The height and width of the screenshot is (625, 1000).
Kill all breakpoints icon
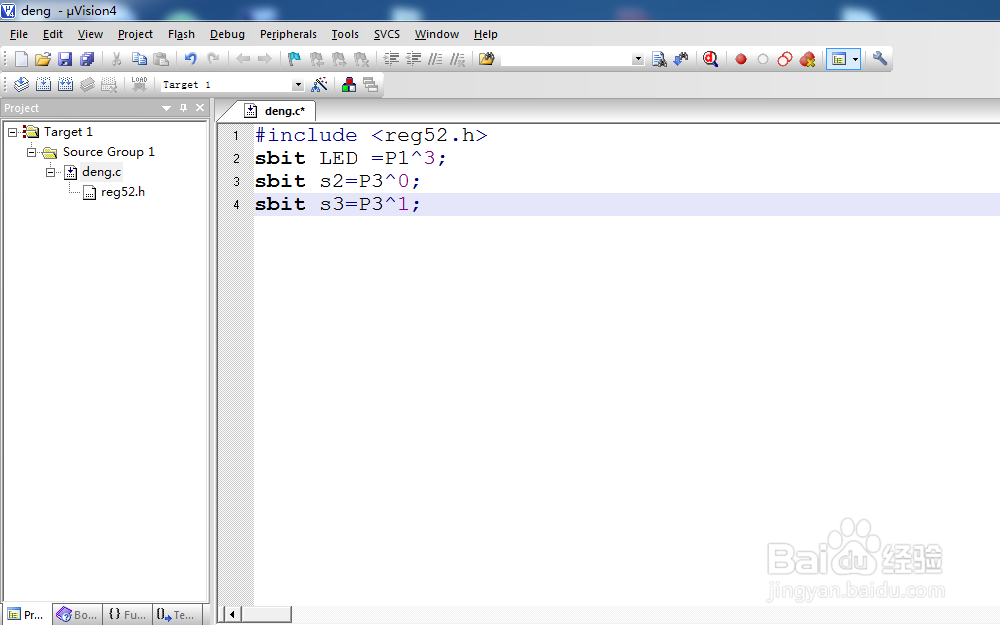(x=807, y=59)
